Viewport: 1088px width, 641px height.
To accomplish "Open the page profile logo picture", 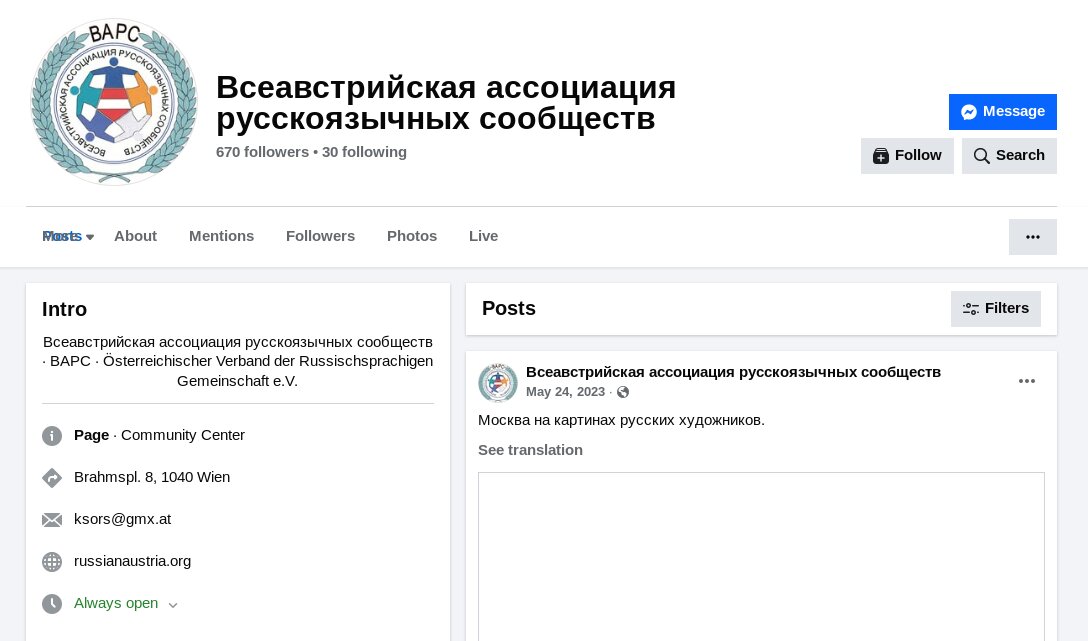I will click(x=114, y=102).
